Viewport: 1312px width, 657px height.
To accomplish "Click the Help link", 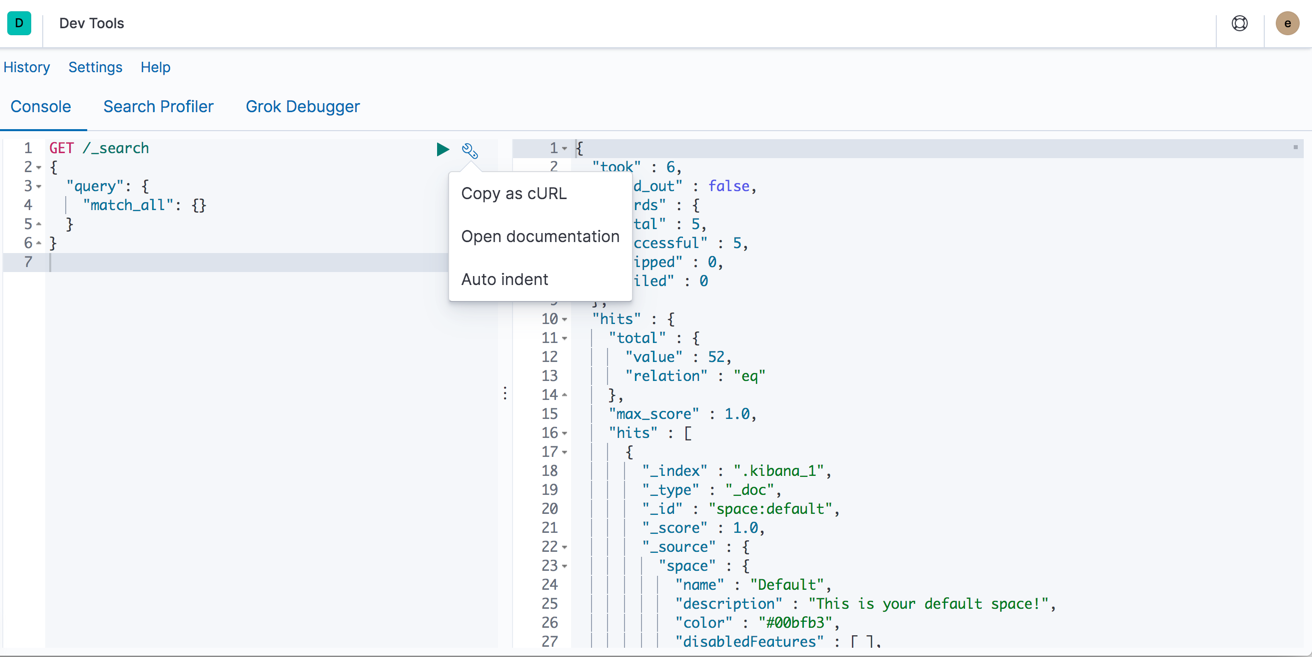I will click(155, 67).
